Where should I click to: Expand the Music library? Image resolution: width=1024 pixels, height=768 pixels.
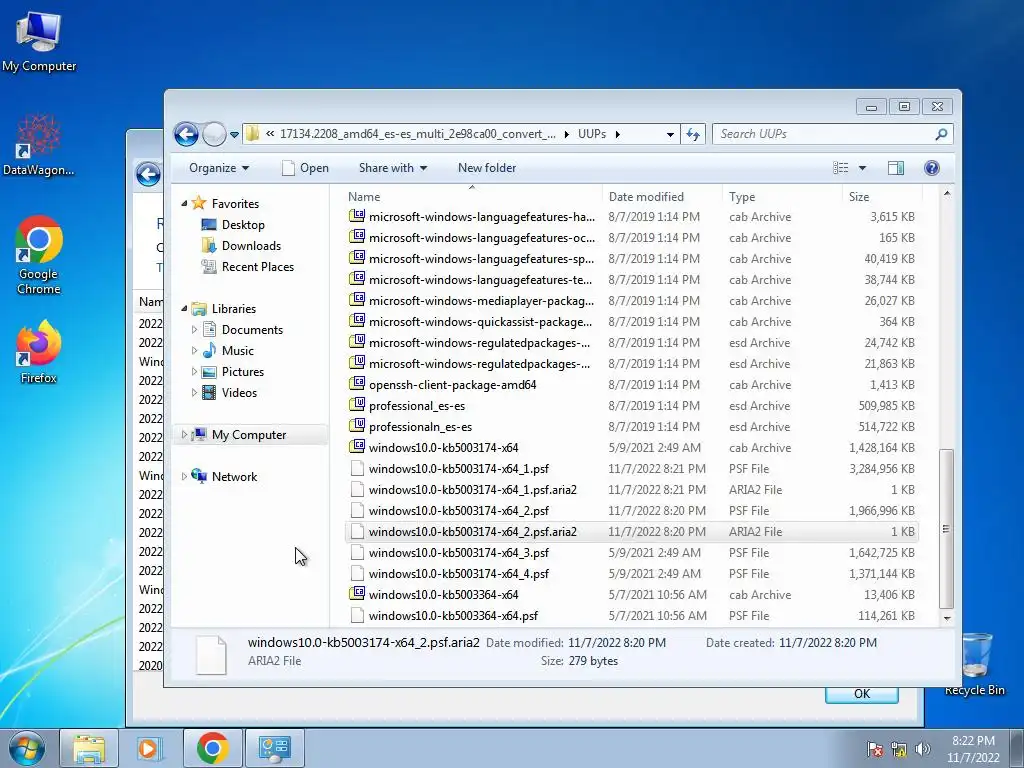[194, 351]
